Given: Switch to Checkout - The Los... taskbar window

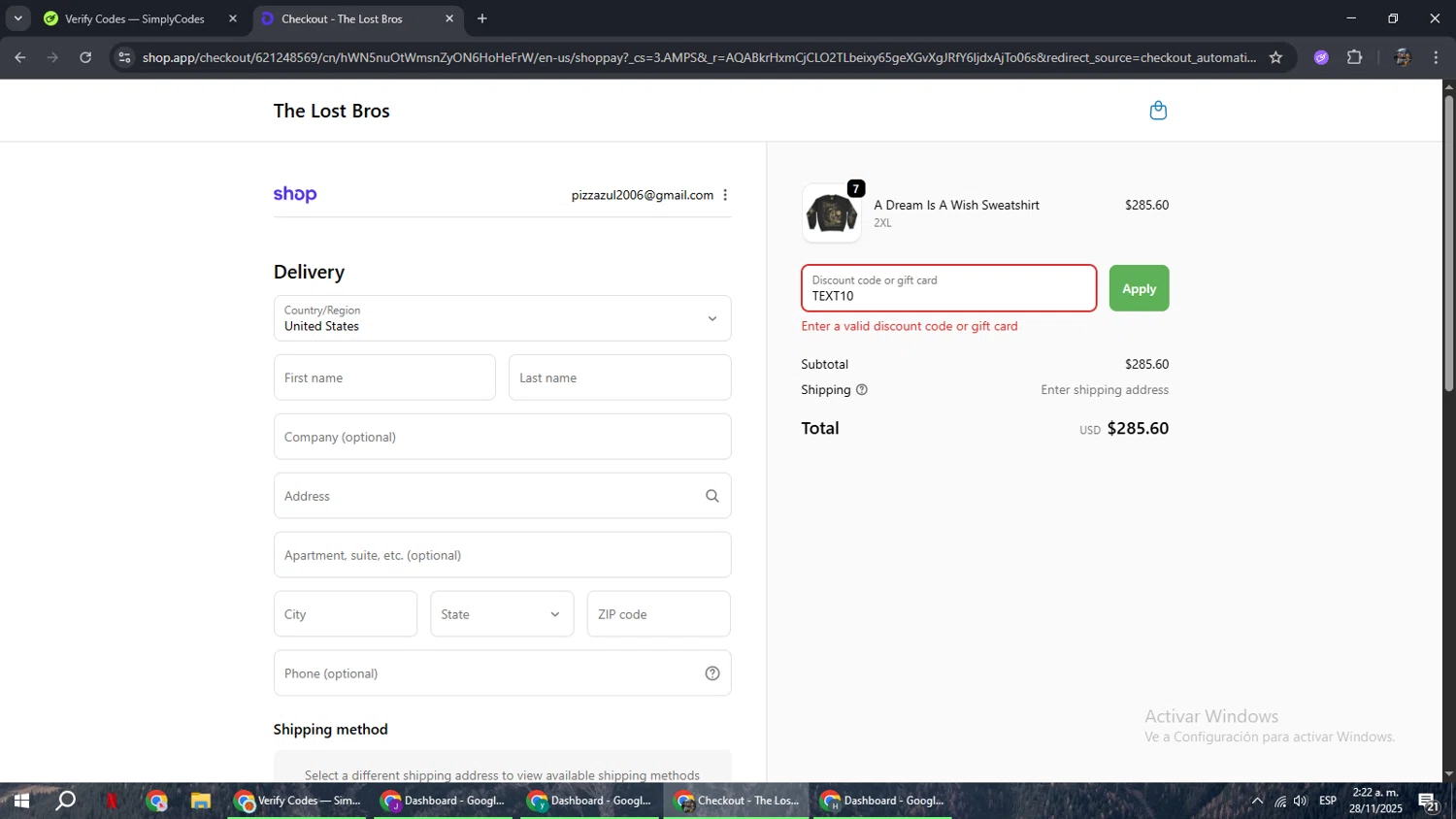Looking at the screenshot, I should coord(737,801).
